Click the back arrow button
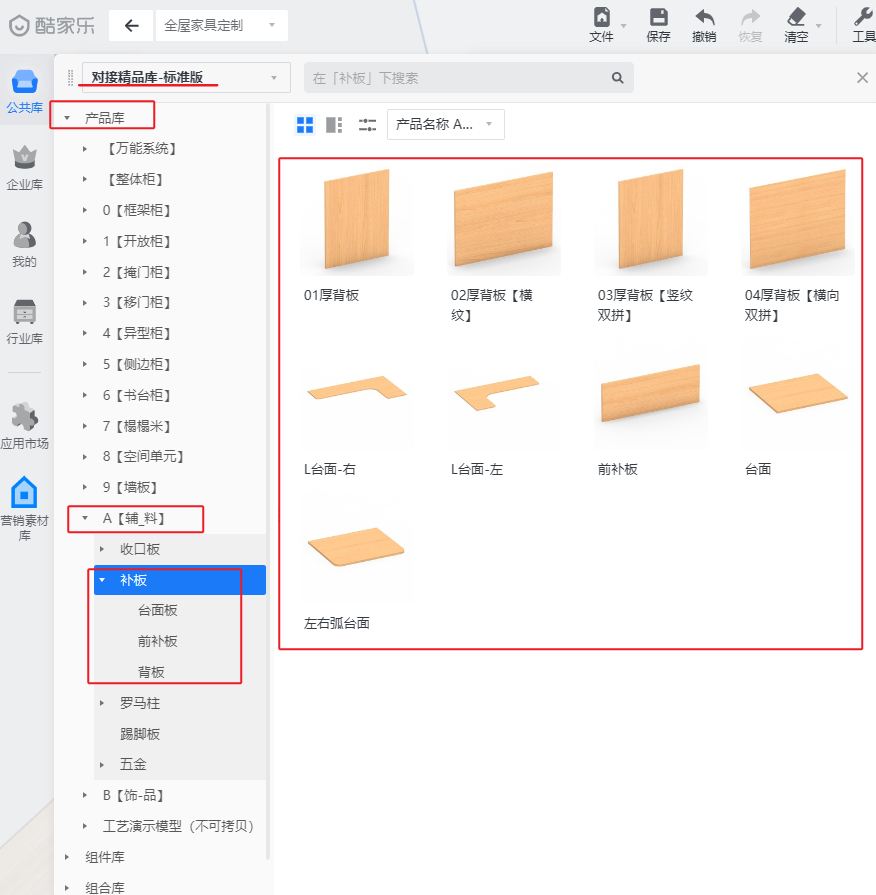The height and width of the screenshot is (895, 876). [x=131, y=26]
